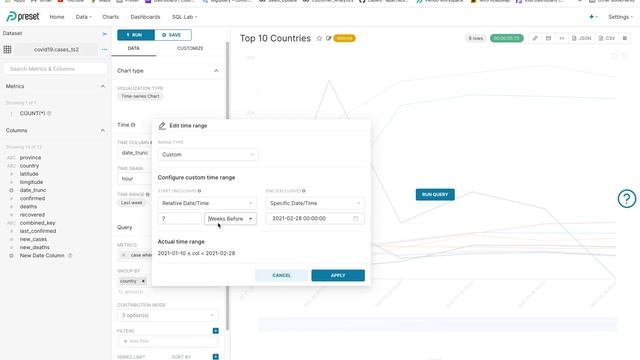Open the Home menu item
The width and height of the screenshot is (640, 360).
pyautogui.click(x=57, y=17)
